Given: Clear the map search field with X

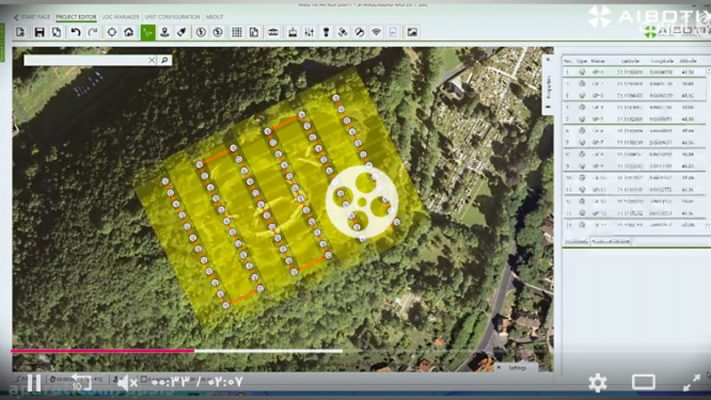Looking at the screenshot, I should pos(152,60).
